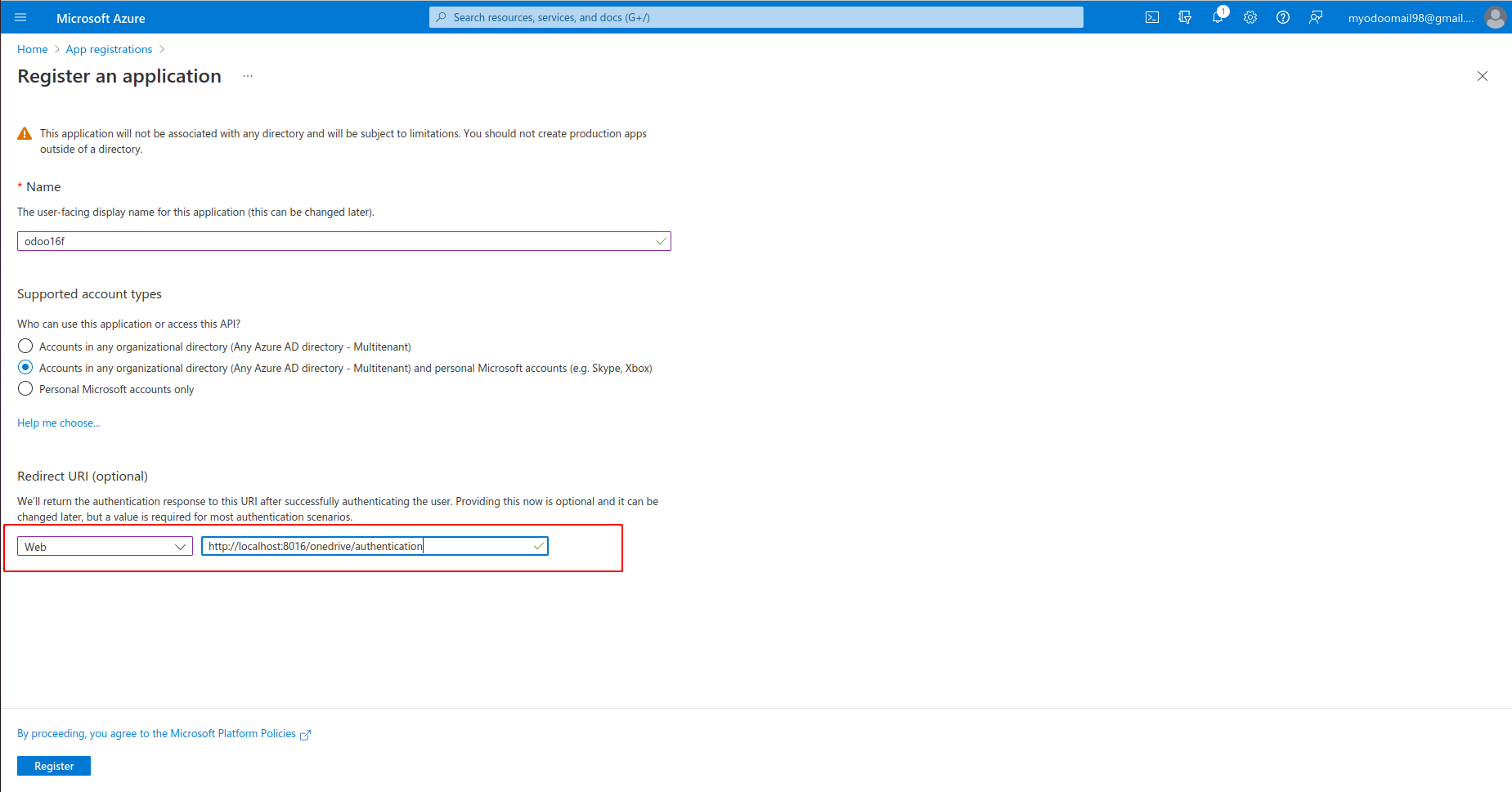The width and height of the screenshot is (1512, 792).
Task: Select Personal Microsoft accounts only
Action: pyautogui.click(x=25, y=389)
